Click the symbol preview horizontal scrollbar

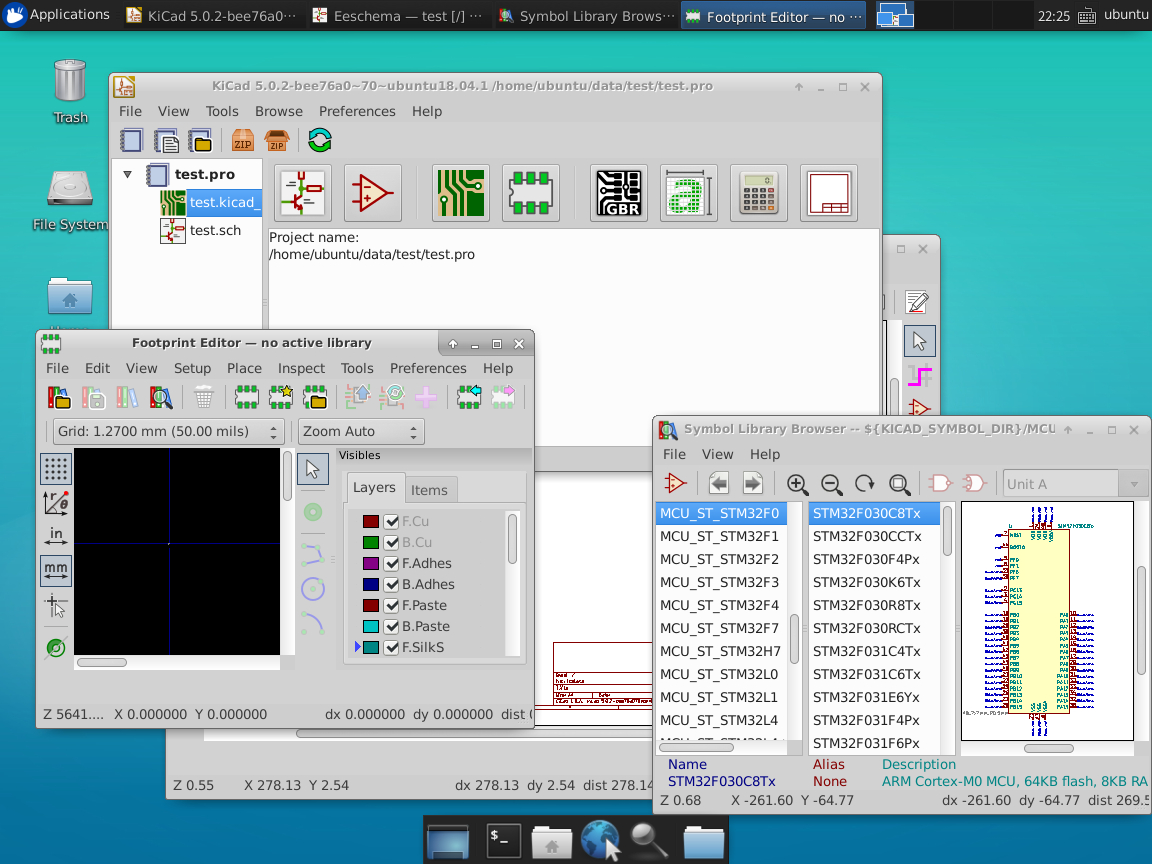(x=1048, y=748)
